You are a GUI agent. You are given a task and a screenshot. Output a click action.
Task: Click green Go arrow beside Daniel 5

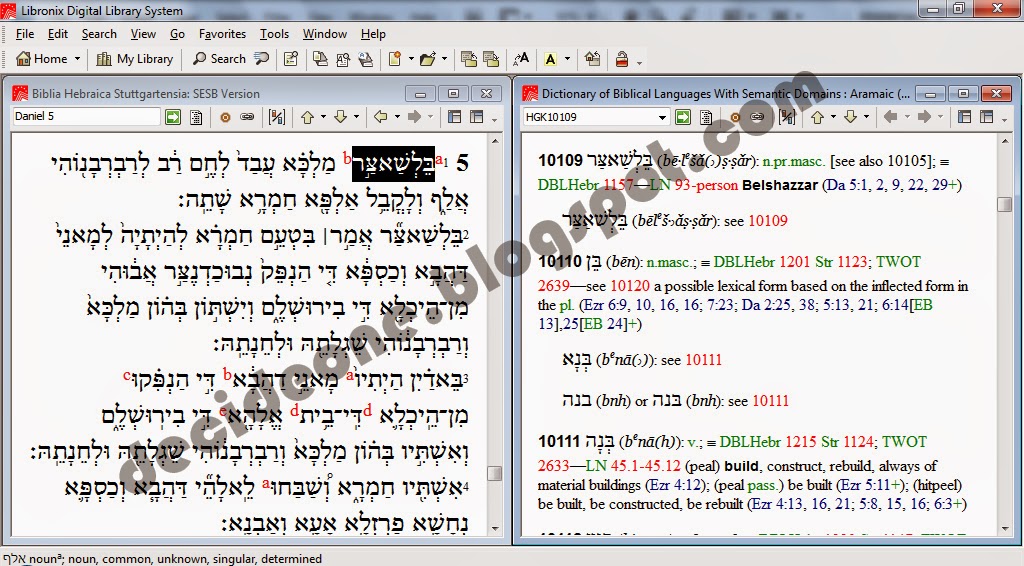point(173,117)
